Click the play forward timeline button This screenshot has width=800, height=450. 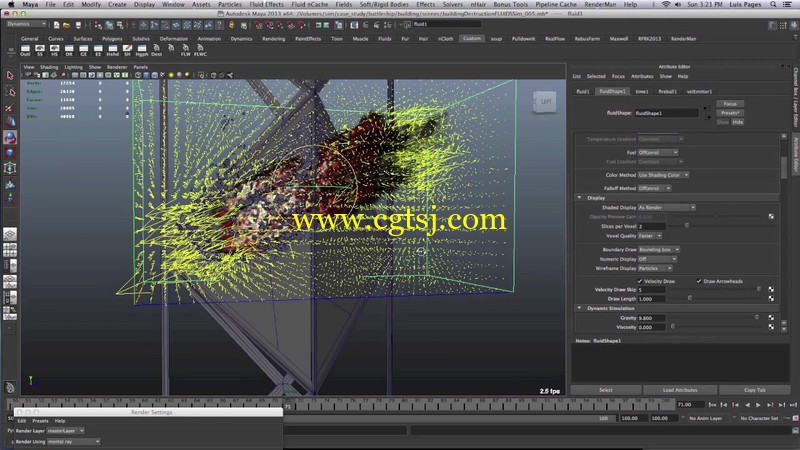[758, 405]
